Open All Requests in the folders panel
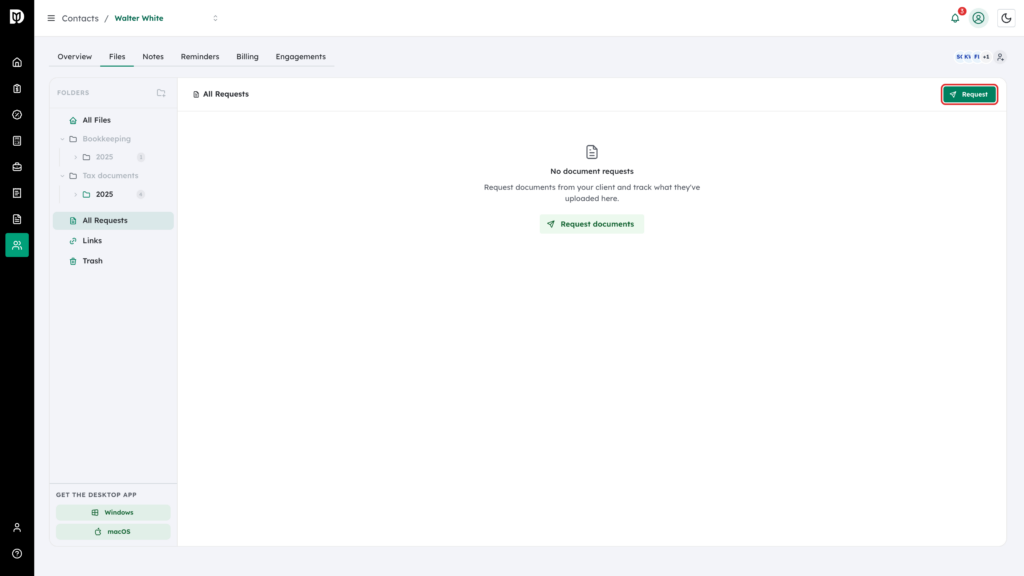Screen dimensions: 1024x576 pos(113,221)
